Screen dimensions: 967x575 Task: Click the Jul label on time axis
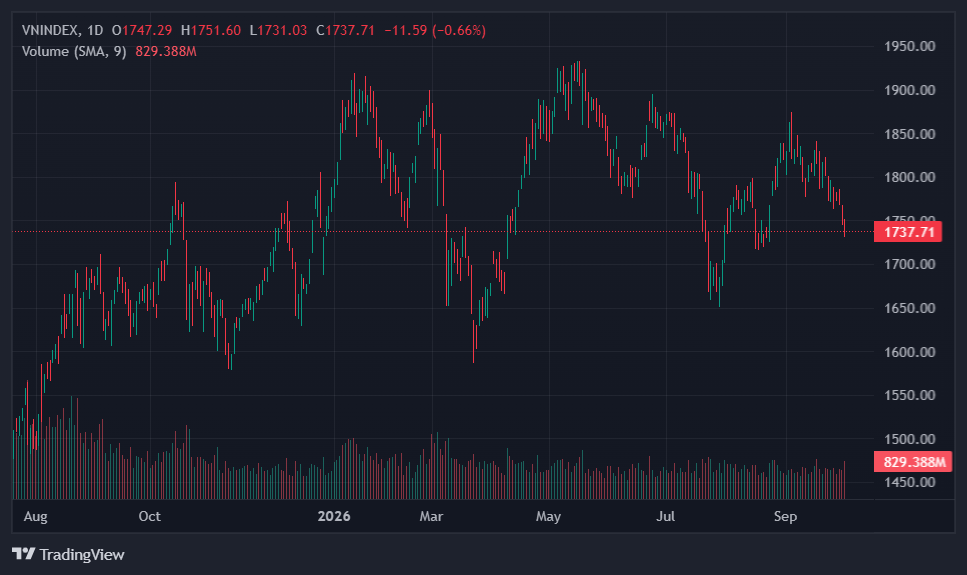click(x=665, y=516)
